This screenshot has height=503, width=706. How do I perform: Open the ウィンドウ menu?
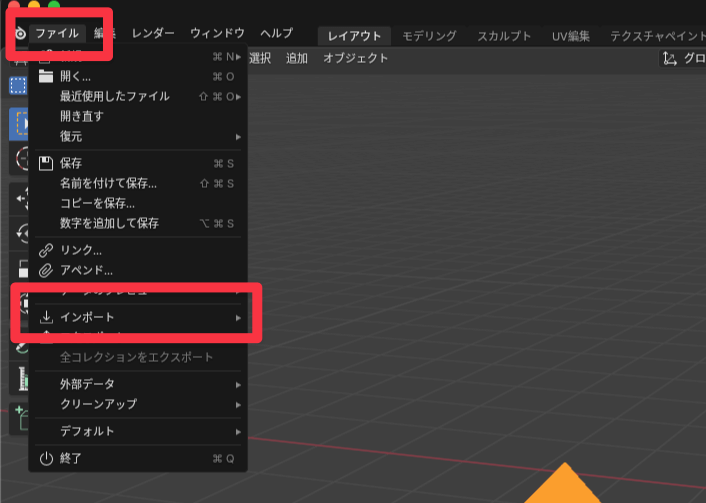[217, 33]
